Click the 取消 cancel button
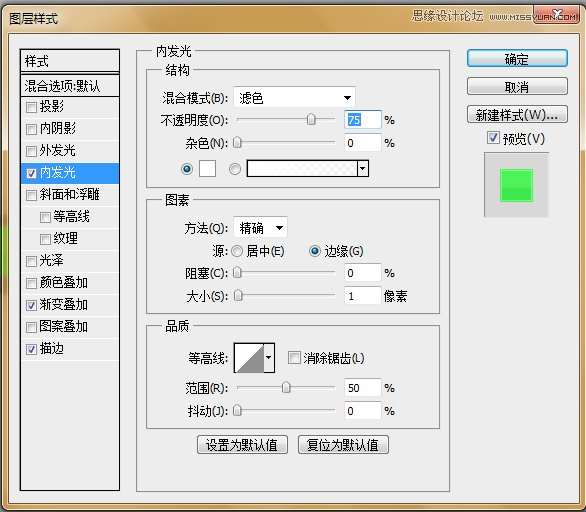 pyautogui.click(x=517, y=87)
